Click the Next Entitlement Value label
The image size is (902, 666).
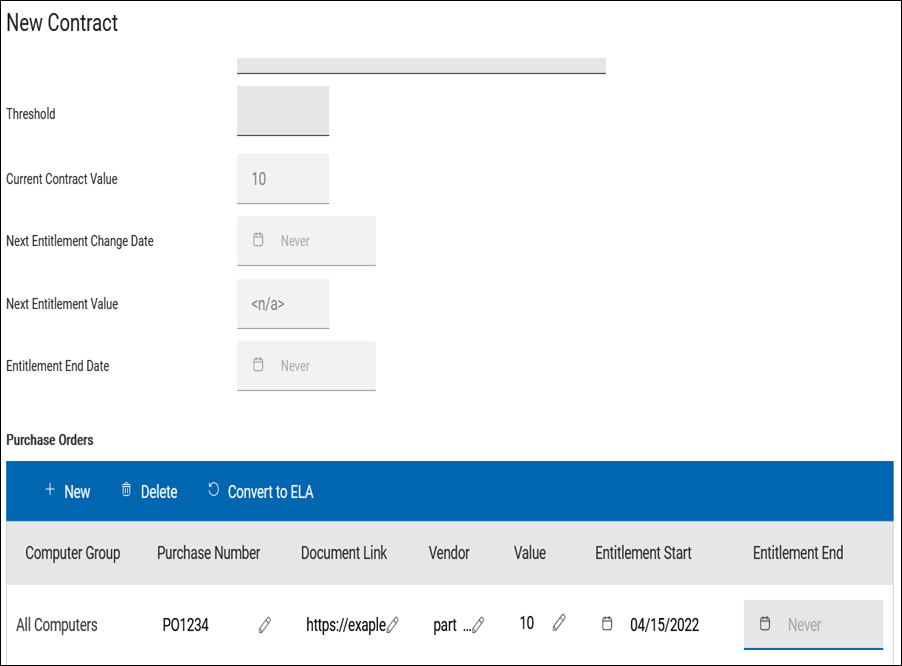click(x=62, y=304)
